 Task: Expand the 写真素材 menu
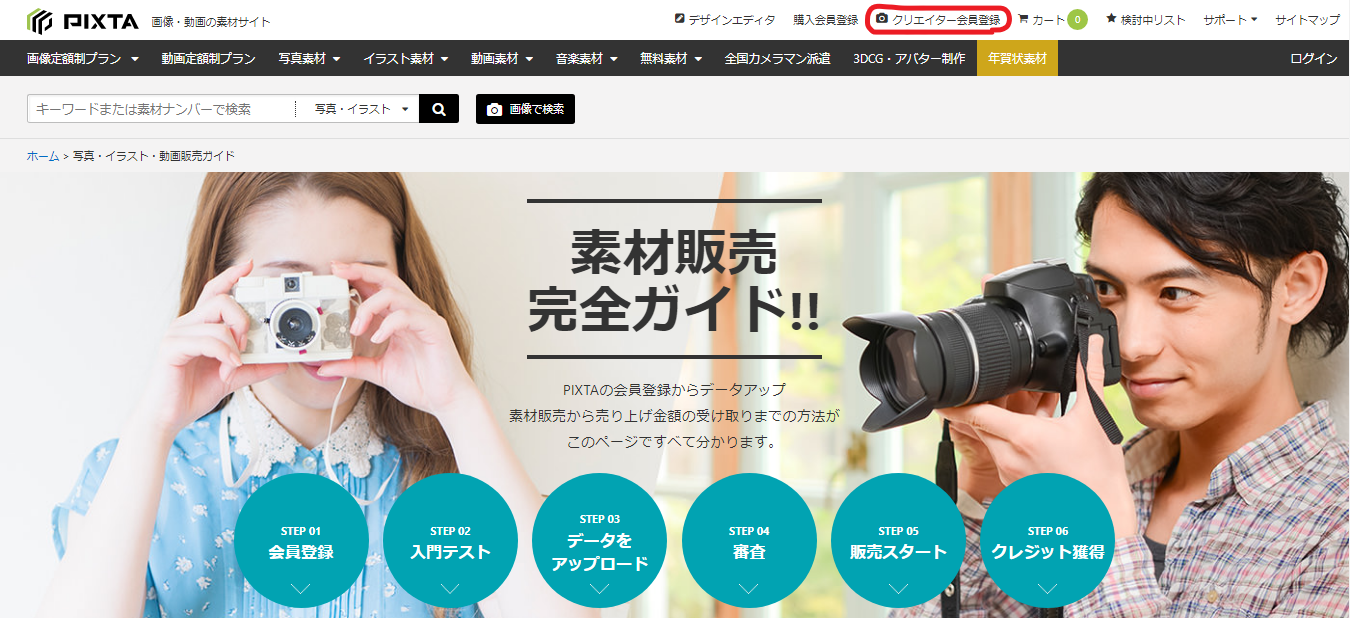coord(309,58)
